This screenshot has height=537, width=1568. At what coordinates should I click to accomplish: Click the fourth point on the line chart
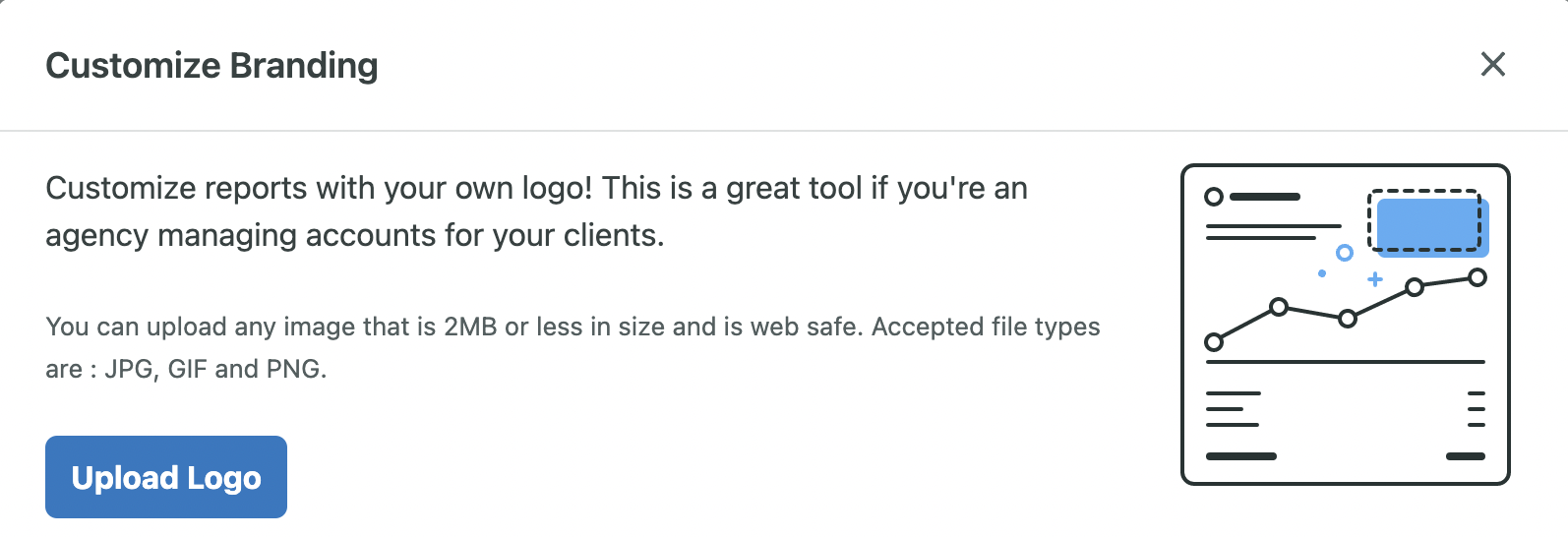click(1415, 287)
